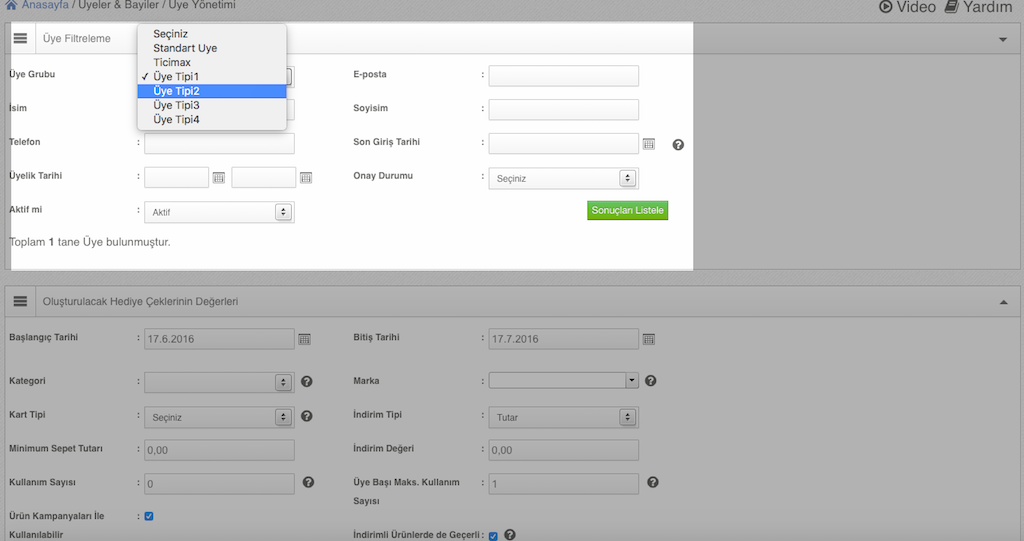Choose Ticimax option in the dropdown list
Image resolution: width=1024 pixels, height=541 pixels.
pyautogui.click(x=172, y=62)
